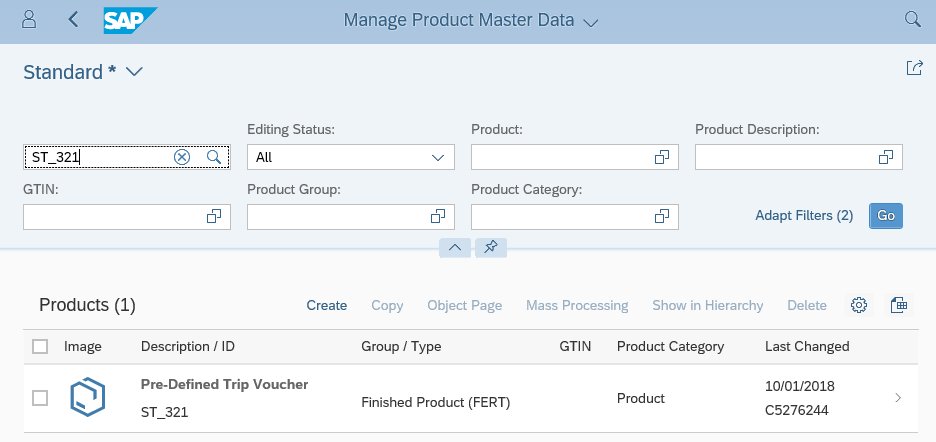Click the 10/01/2018 date value
Viewport: 936px width, 442px height.
[x=800, y=386]
